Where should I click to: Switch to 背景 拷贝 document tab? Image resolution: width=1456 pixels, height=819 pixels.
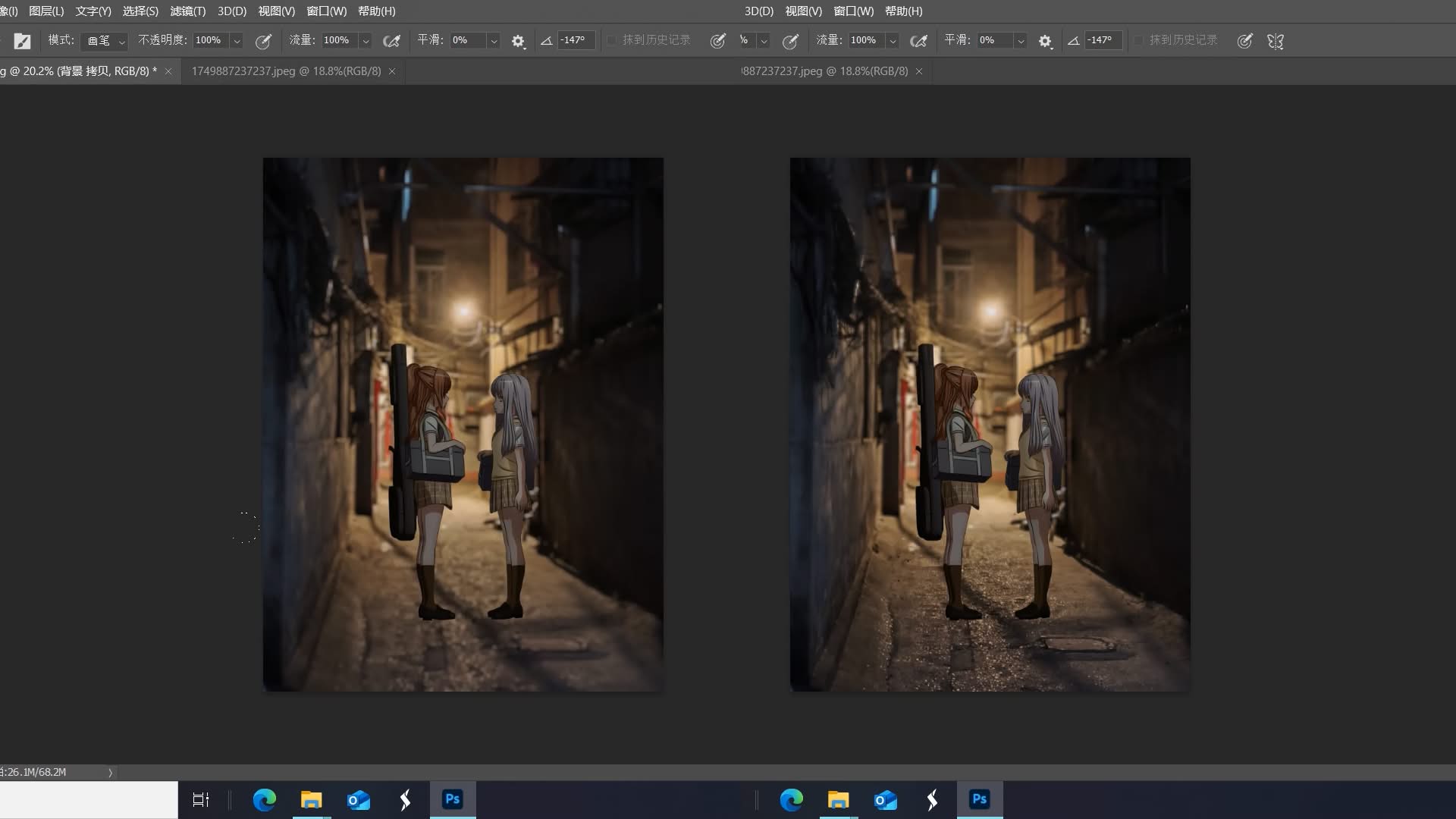point(79,71)
